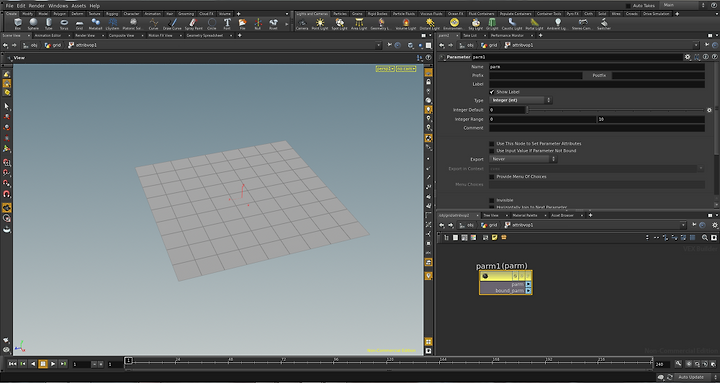This screenshot has height=383, width=720.
Task: Open the File menu
Action: 9,6
